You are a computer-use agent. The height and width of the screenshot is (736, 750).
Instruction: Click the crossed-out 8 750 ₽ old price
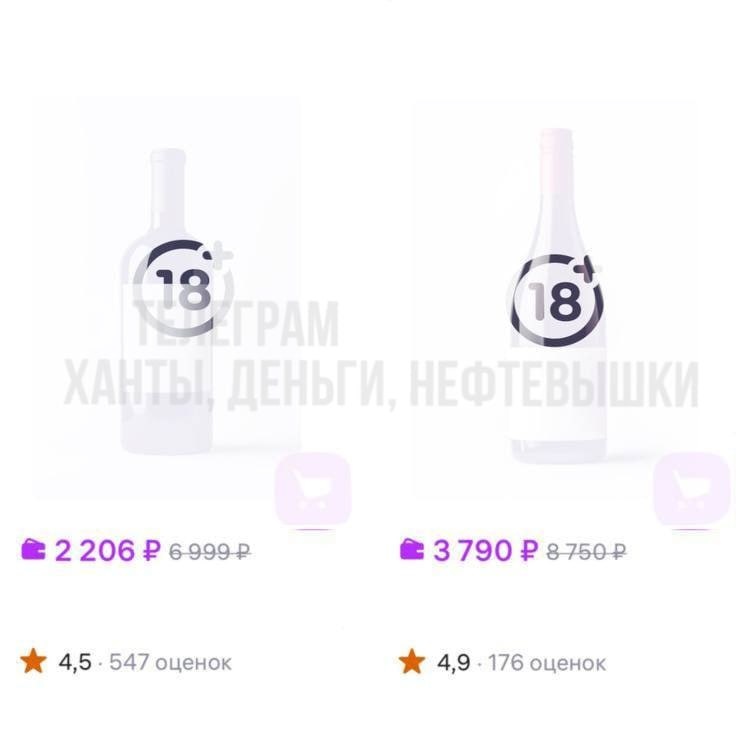pos(586,552)
